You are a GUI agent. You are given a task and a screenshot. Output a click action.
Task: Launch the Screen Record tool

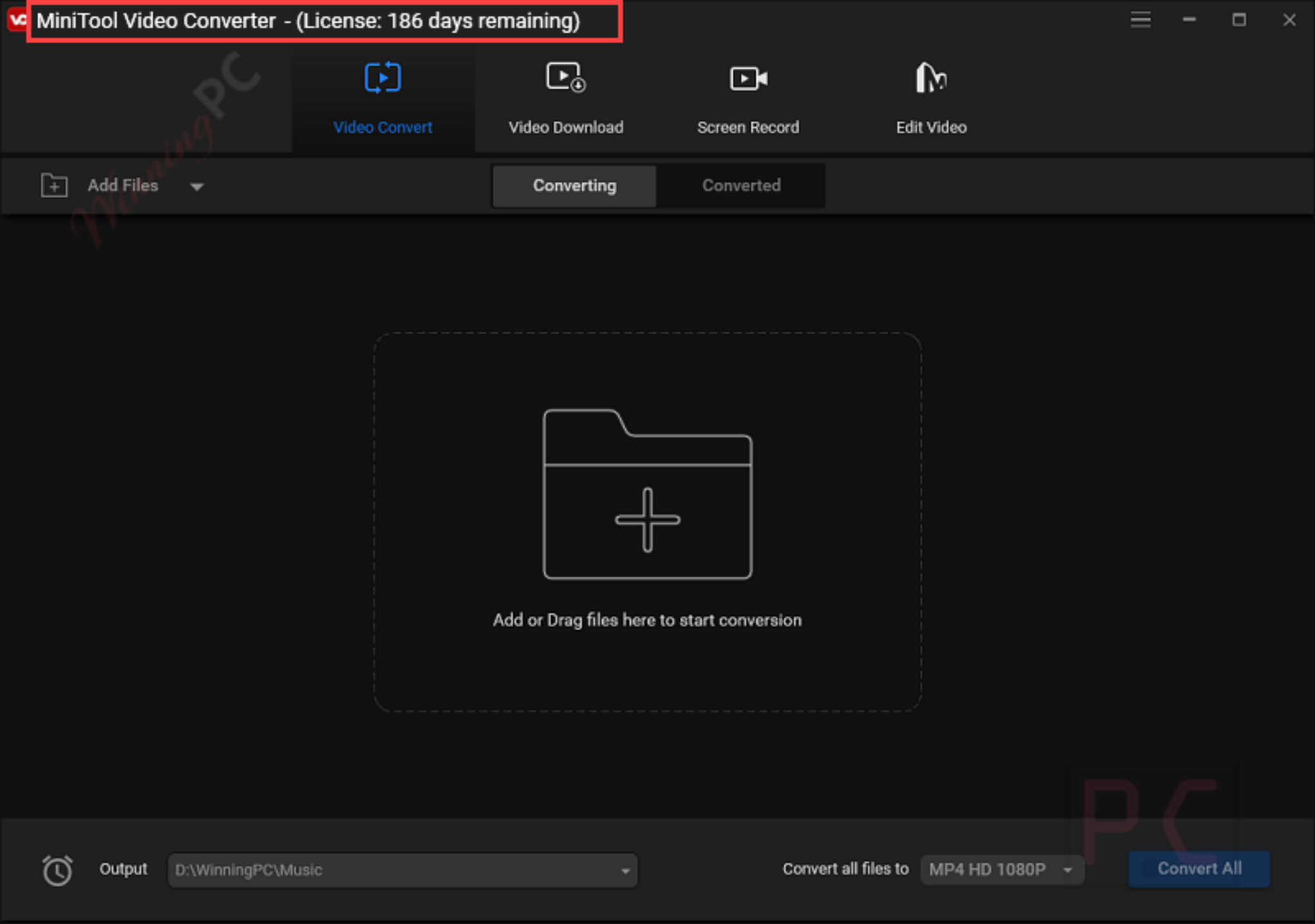pyautogui.click(x=747, y=100)
